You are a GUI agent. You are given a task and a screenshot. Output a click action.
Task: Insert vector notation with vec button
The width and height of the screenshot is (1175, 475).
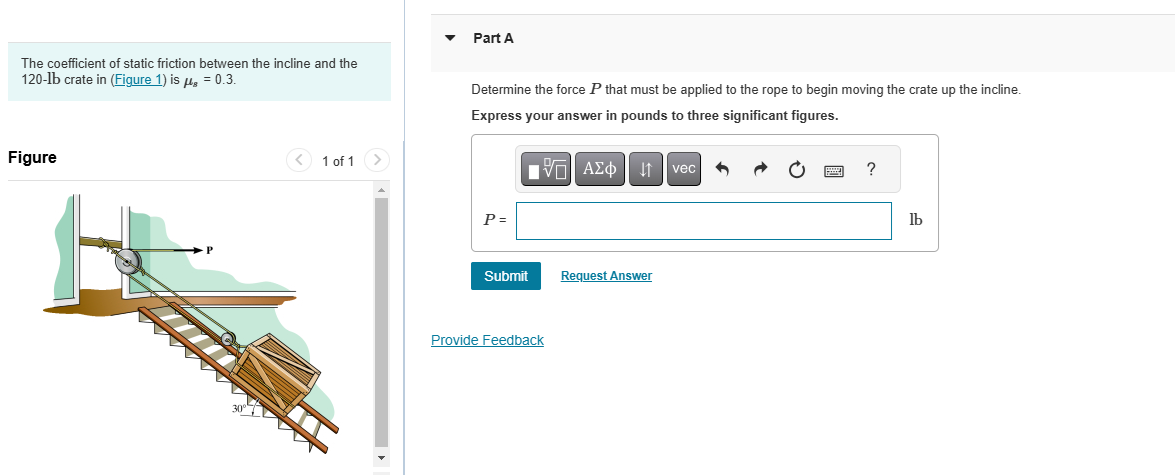(x=684, y=169)
